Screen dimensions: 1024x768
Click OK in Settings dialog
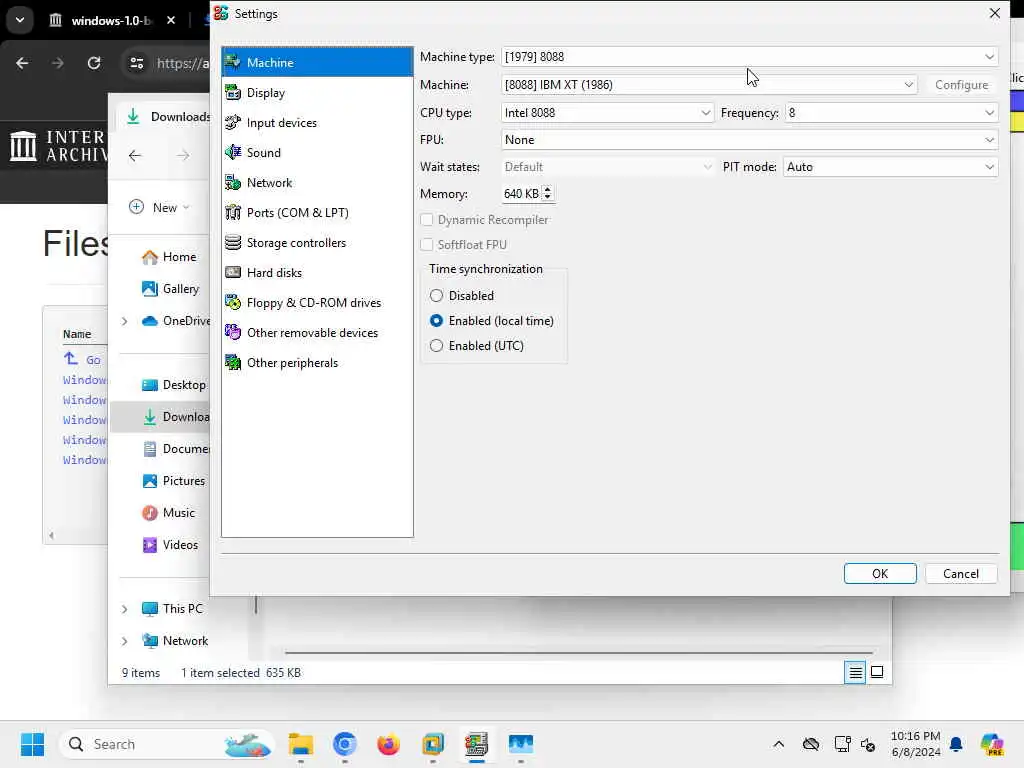[x=880, y=573]
